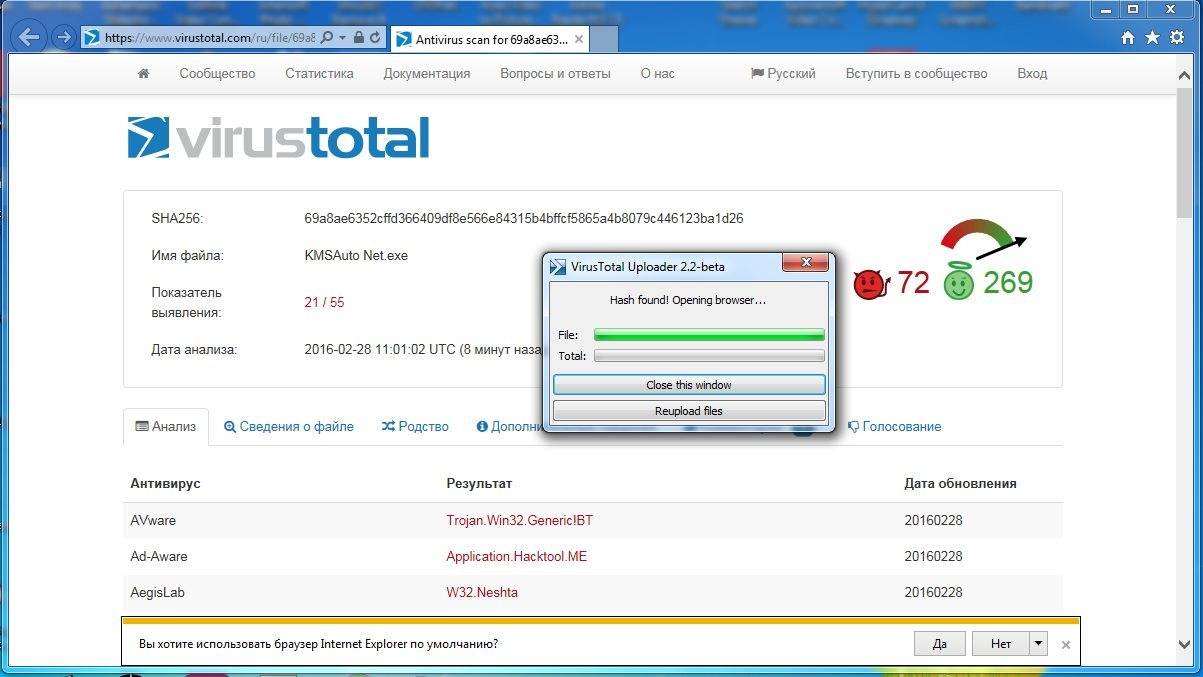Click the AVware row name
This screenshot has height=677, width=1203.
click(x=153, y=520)
